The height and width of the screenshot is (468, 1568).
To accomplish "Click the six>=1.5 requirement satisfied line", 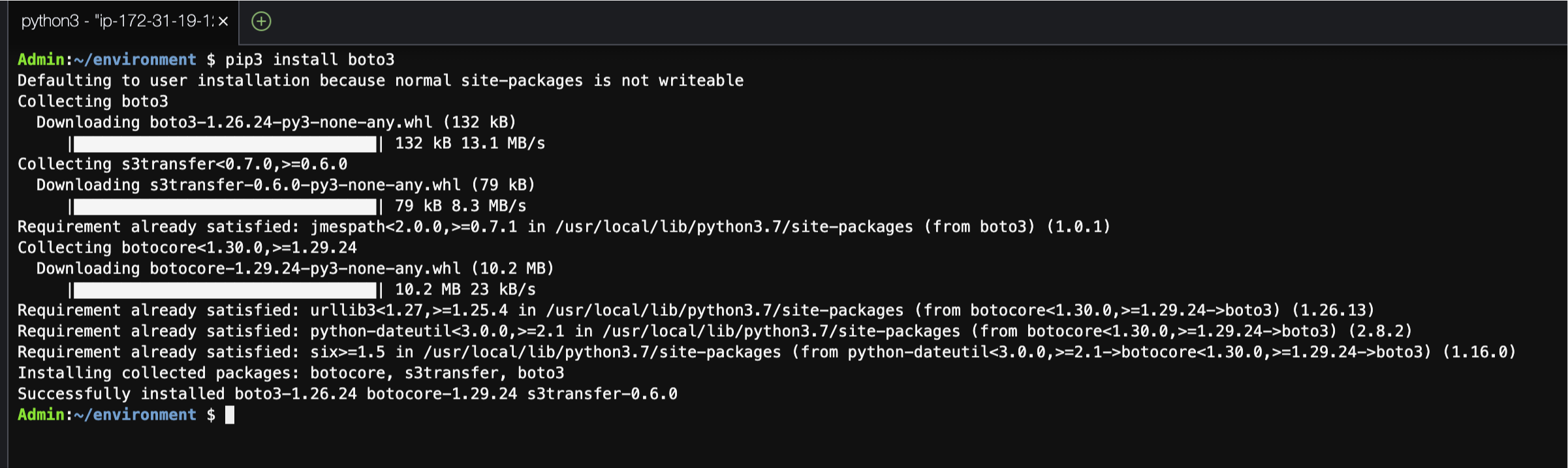I will click(766, 352).
